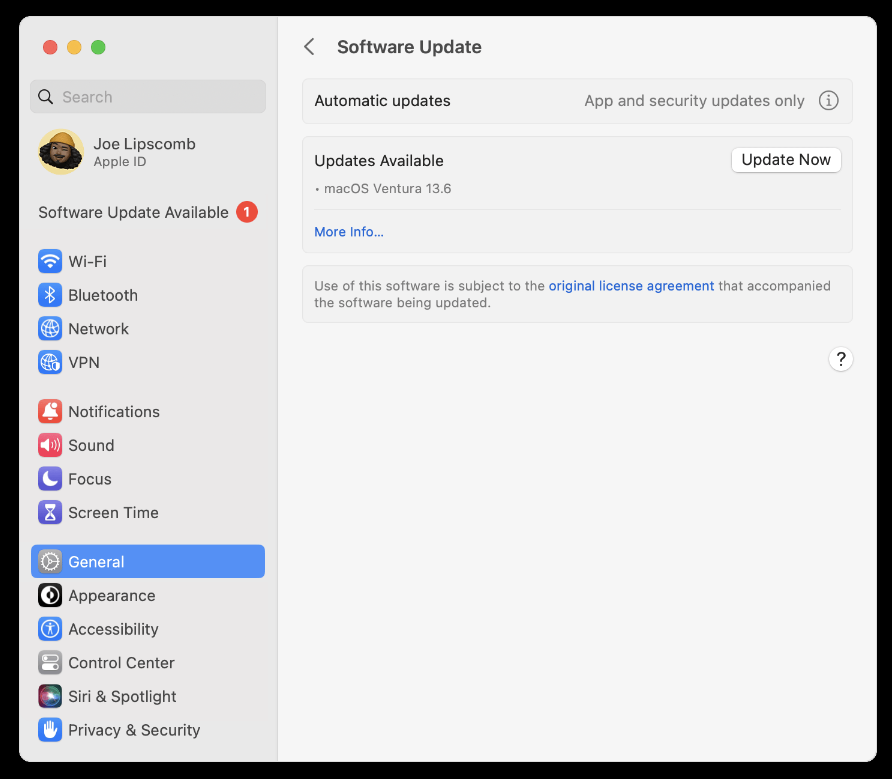Go back with the chevron arrow
The image size is (892, 779).
[x=309, y=47]
